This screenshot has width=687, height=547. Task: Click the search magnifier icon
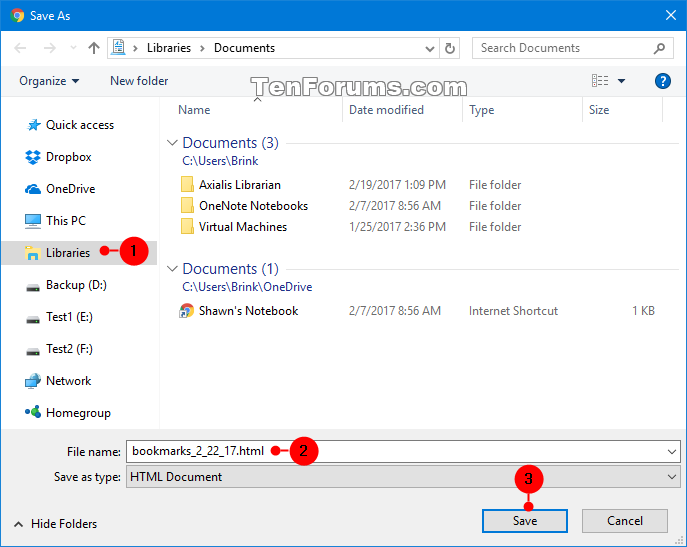tap(659, 48)
